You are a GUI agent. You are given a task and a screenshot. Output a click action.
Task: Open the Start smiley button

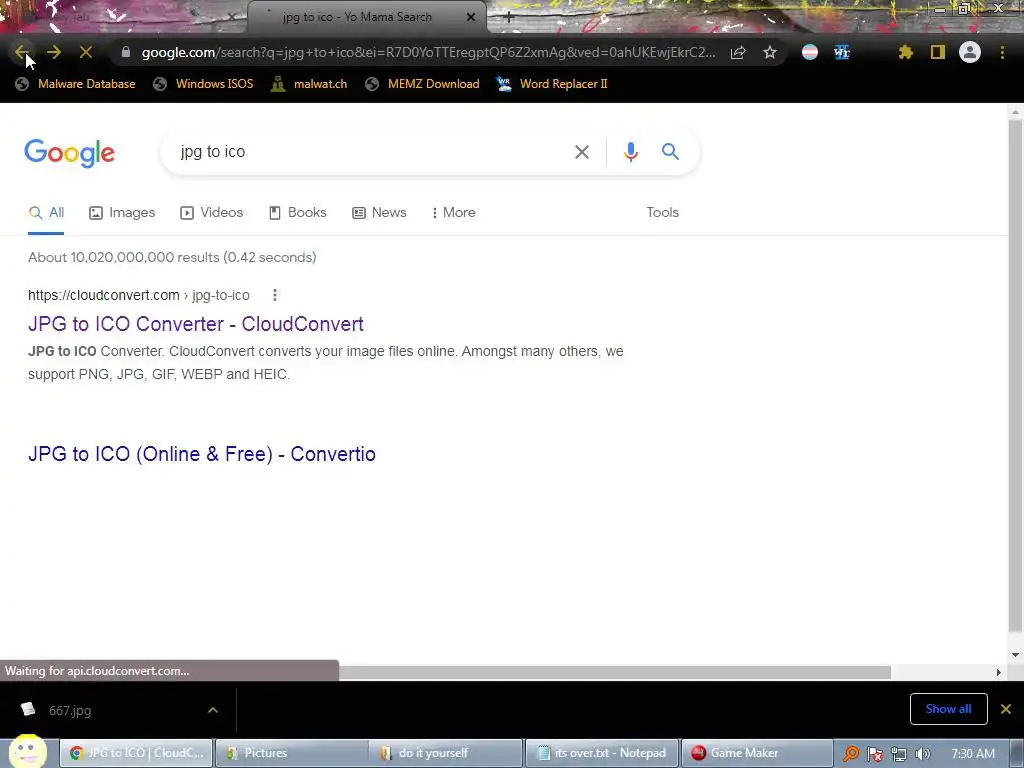click(27, 752)
